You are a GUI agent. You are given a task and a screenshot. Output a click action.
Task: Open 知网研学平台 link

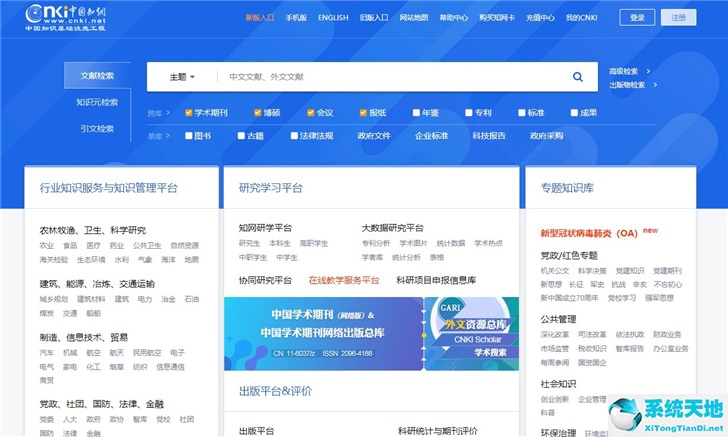tap(265, 228)
